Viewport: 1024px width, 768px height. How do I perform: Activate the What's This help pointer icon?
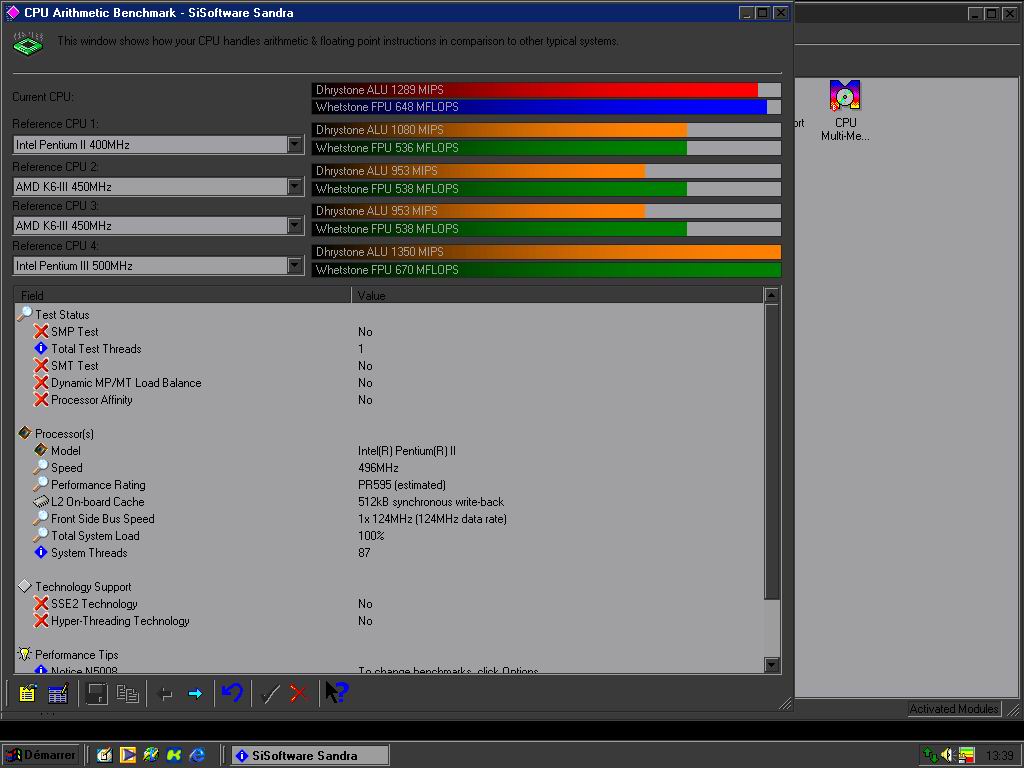click(336, 693)
